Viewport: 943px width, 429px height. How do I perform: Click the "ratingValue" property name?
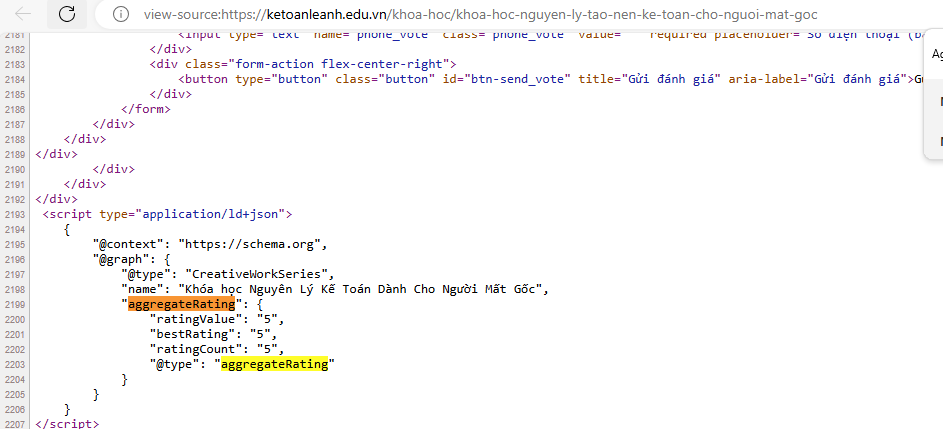point(195,319)
